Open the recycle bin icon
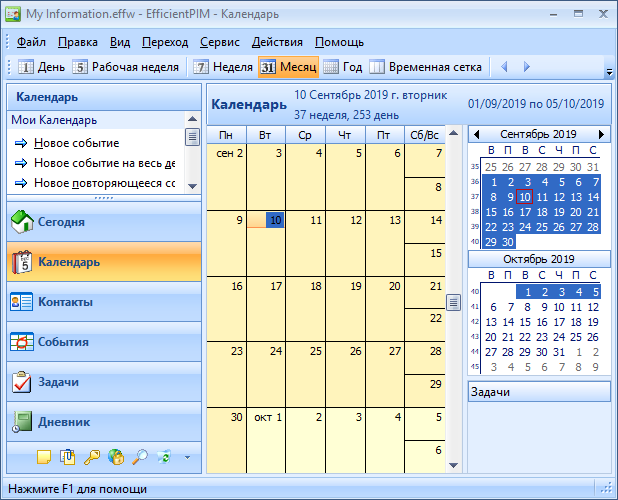Screen dimensions: 618x500 164,457
